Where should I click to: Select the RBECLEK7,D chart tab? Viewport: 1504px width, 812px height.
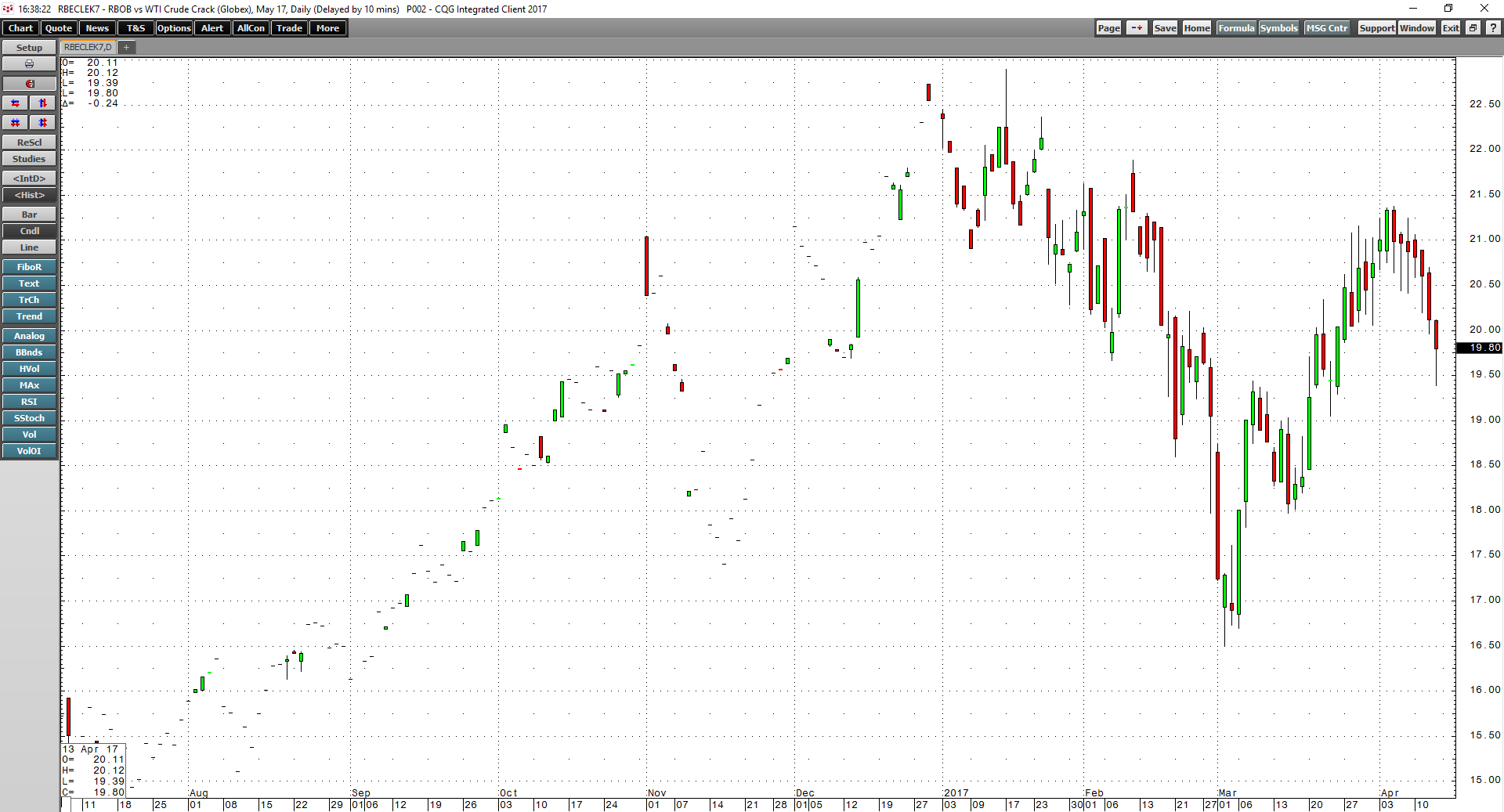pos(88,47)
